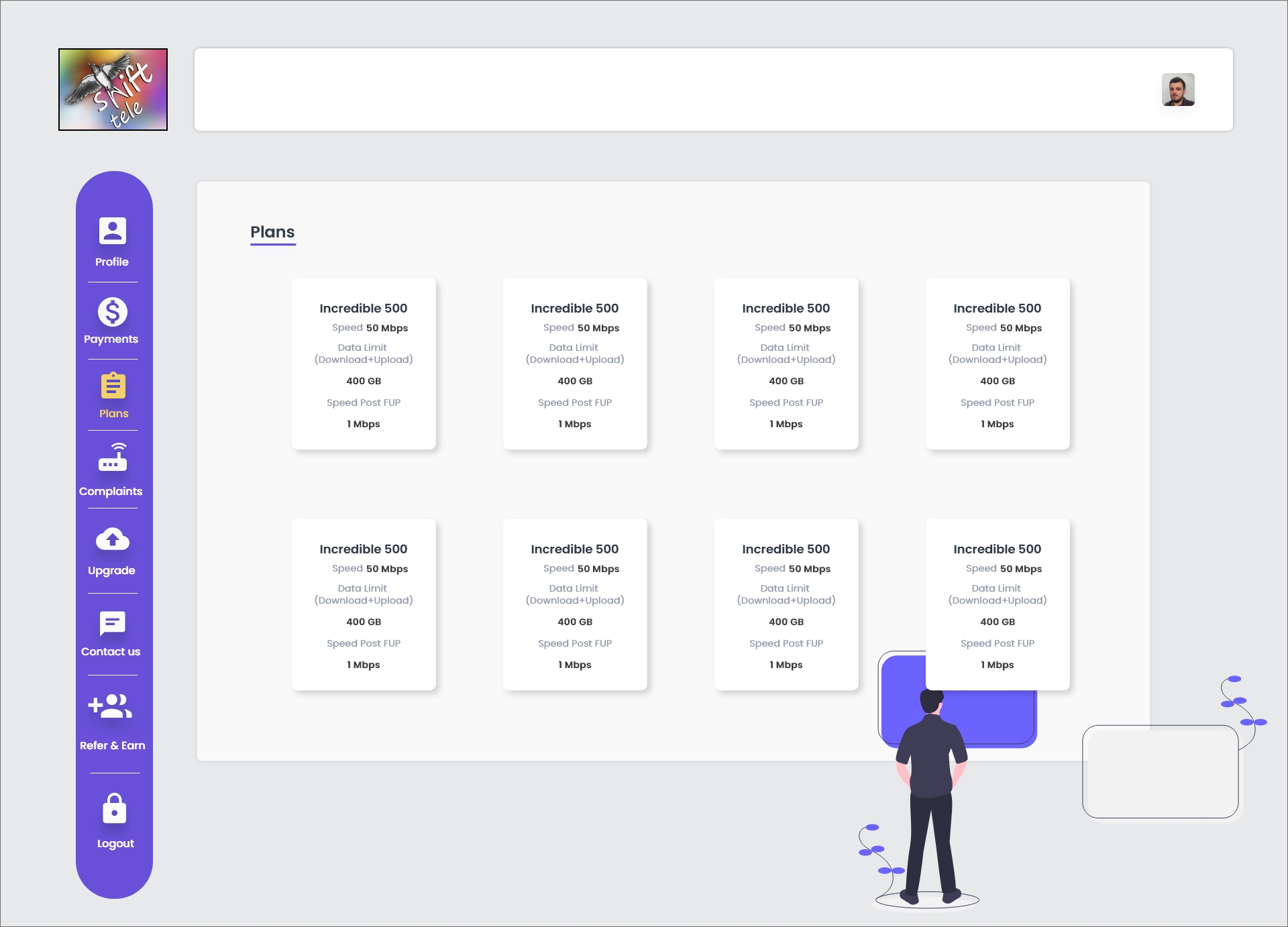Click the Refer & Earn text label
This screenshot has height=927, width=1288.
pyautogui.click(x=112, y=746)
